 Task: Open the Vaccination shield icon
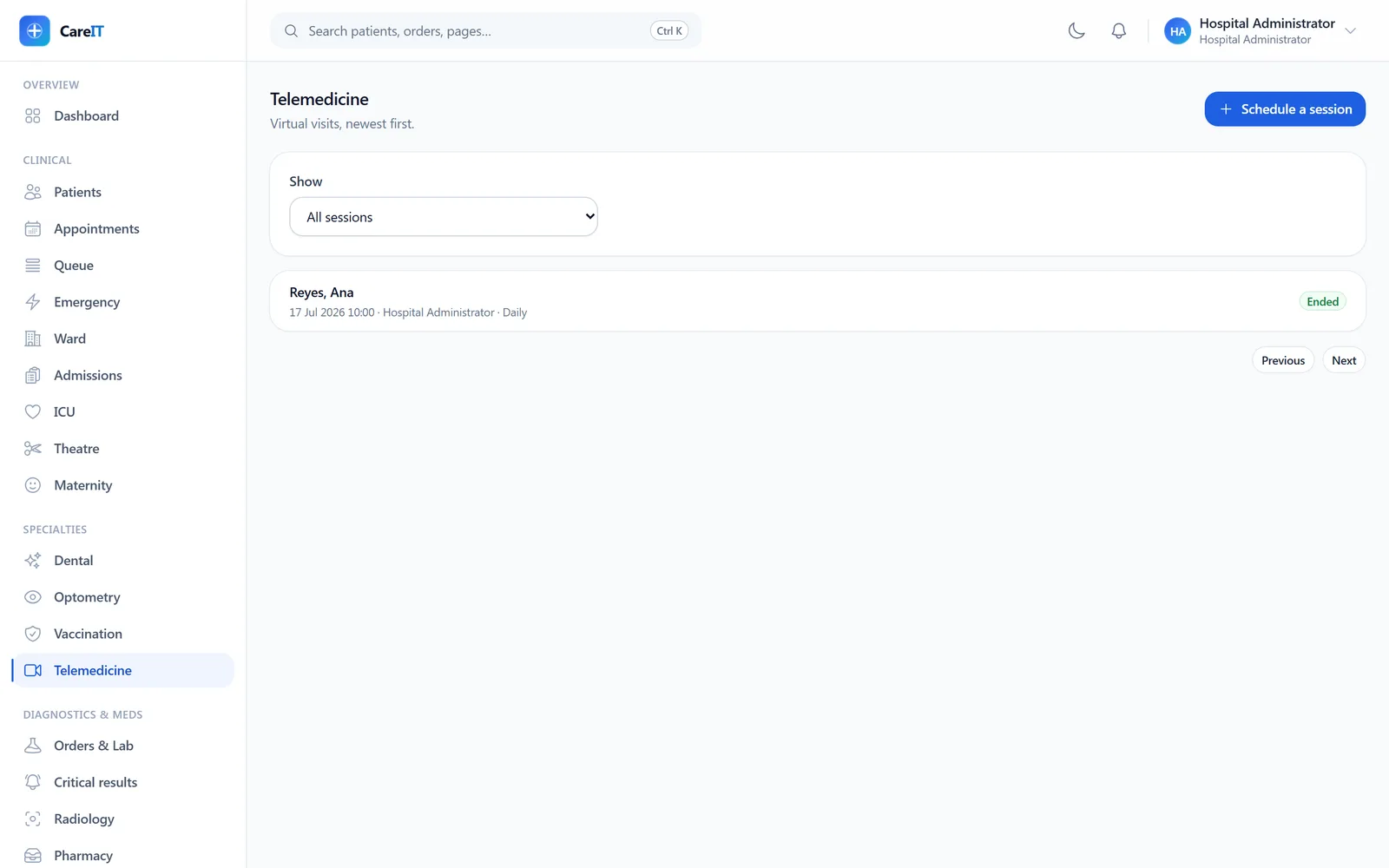tap(33, 634)
